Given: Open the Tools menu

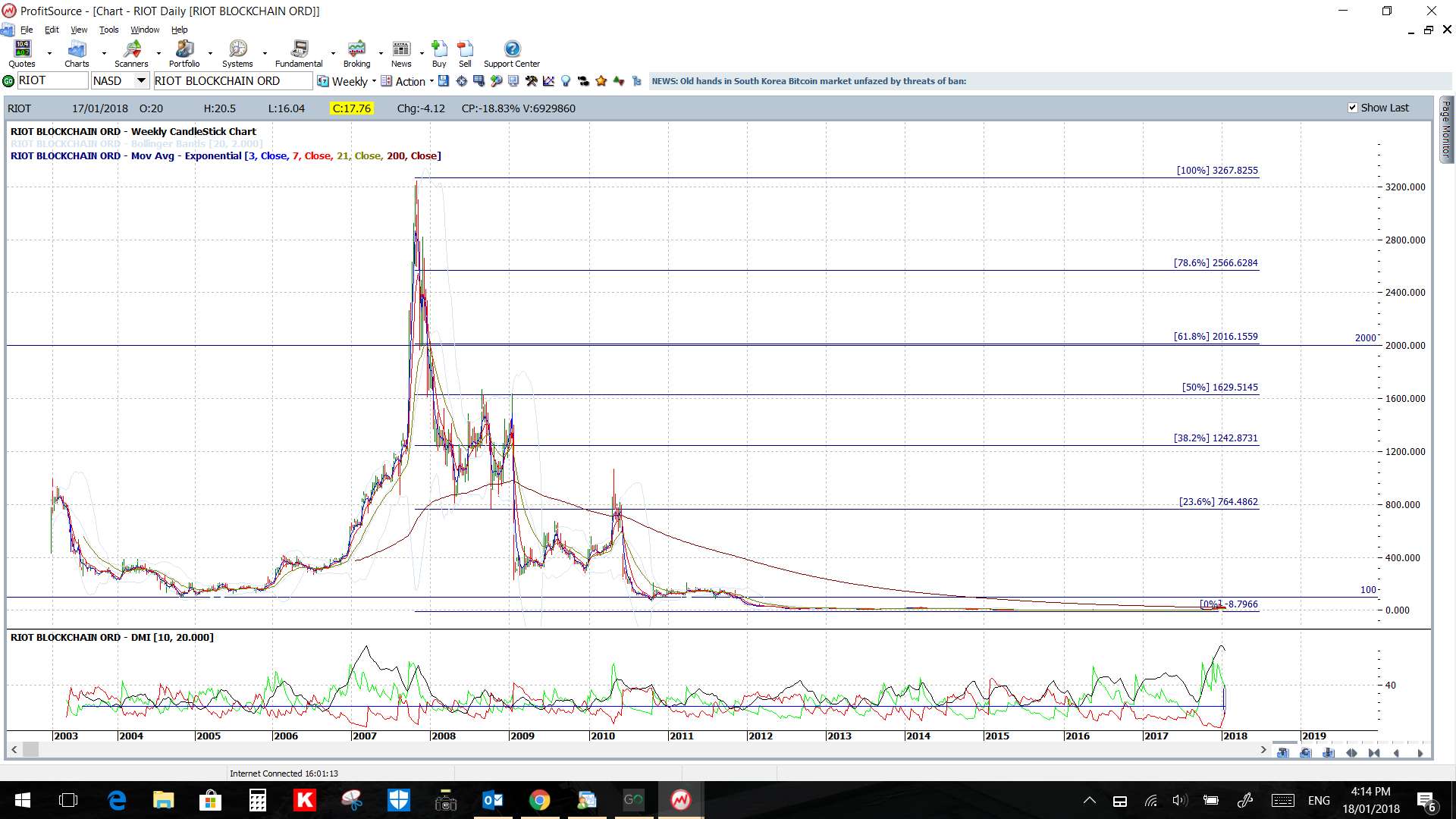Looking at the screenshot, I should click(109, 30).
